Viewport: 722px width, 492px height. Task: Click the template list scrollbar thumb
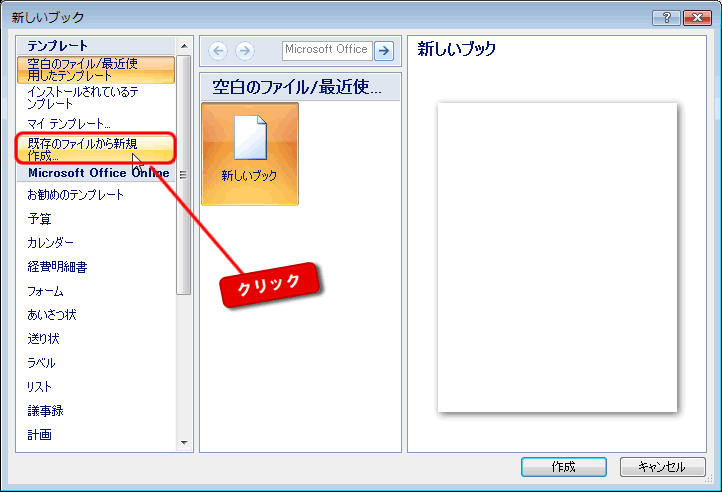[184, 175]
